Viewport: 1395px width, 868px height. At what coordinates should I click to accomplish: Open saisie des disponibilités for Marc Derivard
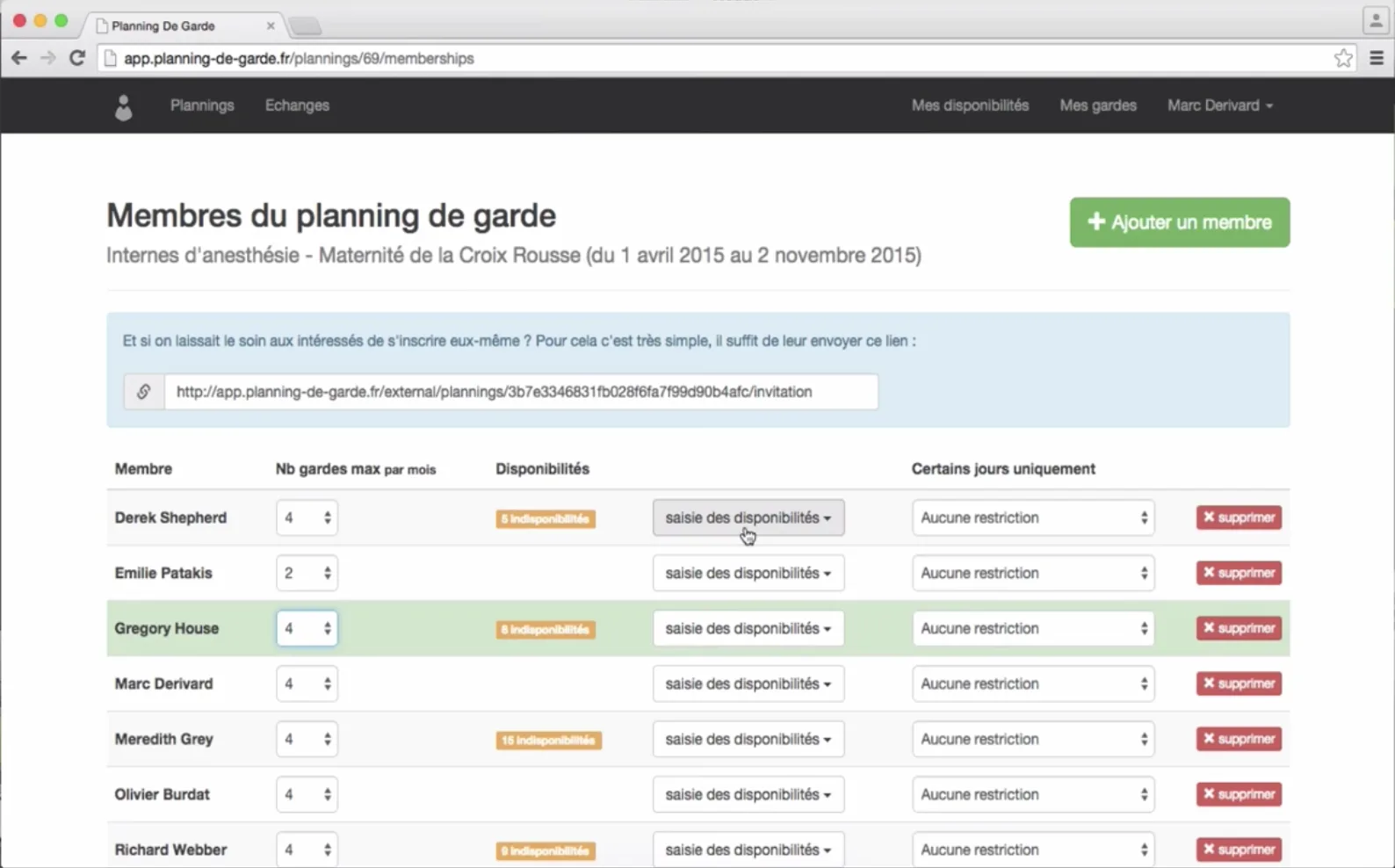coord(748,684)
